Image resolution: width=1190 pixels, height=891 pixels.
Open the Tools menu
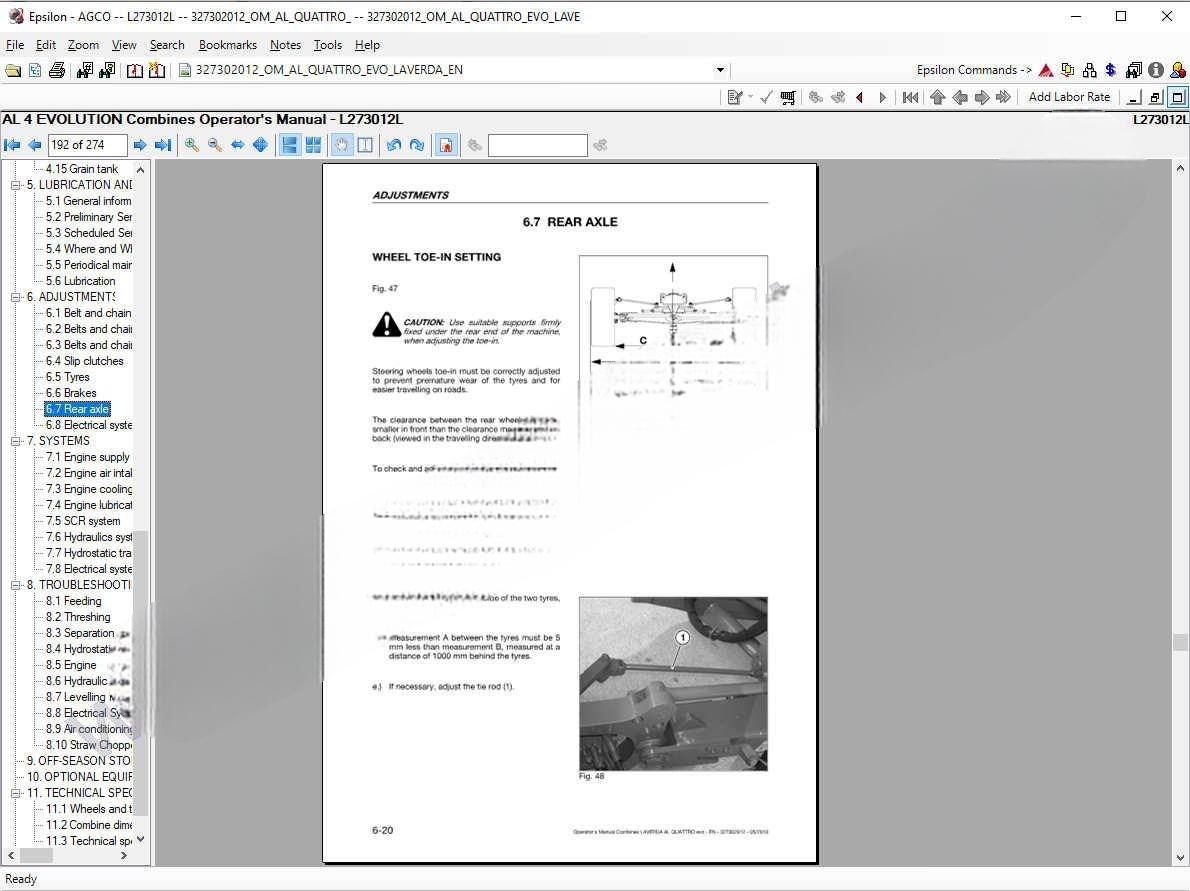[327, 45]
